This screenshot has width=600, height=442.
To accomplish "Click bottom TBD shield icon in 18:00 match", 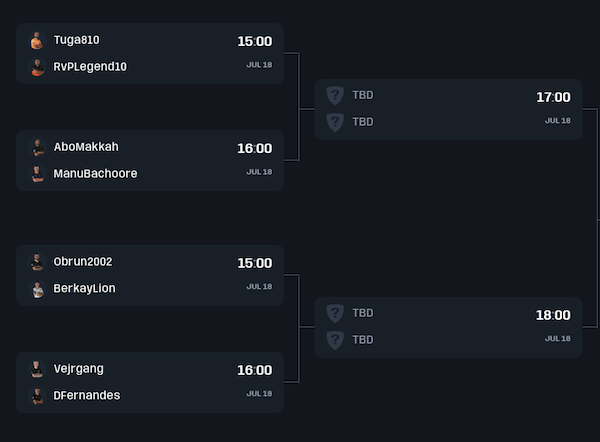I will [x=335, y=340].
